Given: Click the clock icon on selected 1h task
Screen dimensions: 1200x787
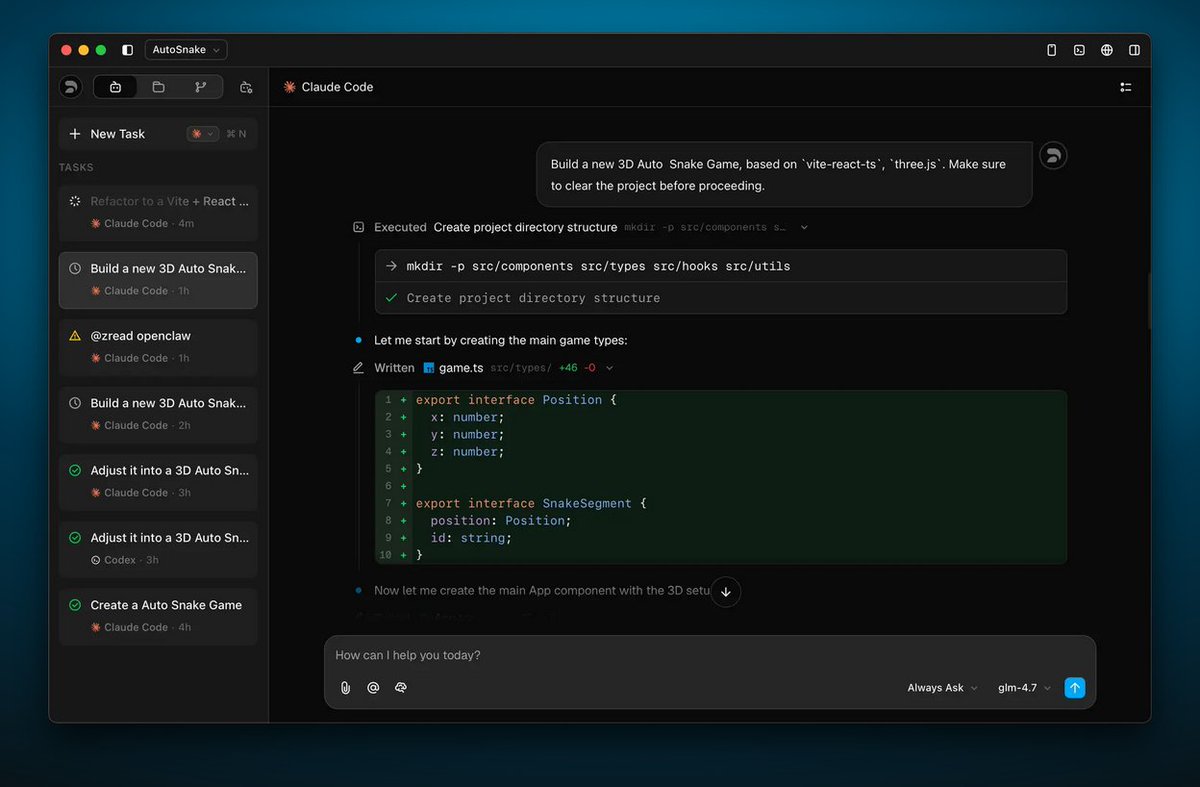Looking at the screenshot, I should (x=75, y=268).
